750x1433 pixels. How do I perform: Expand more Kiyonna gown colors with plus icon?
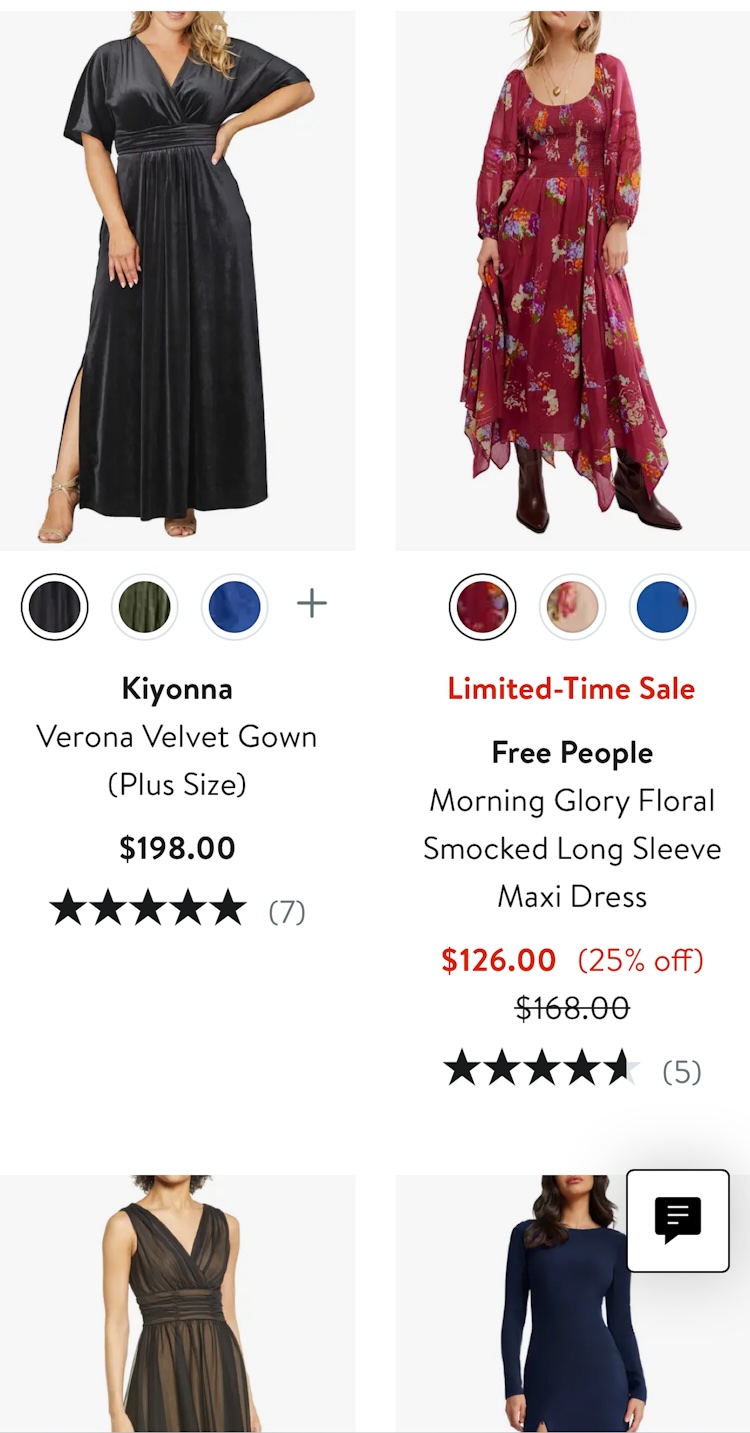(x=312, y=603)
